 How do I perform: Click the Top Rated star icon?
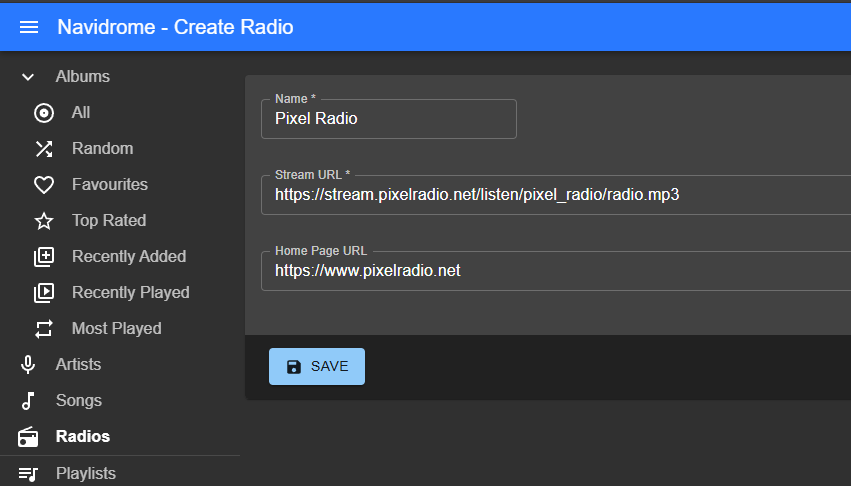click(43, 221)
